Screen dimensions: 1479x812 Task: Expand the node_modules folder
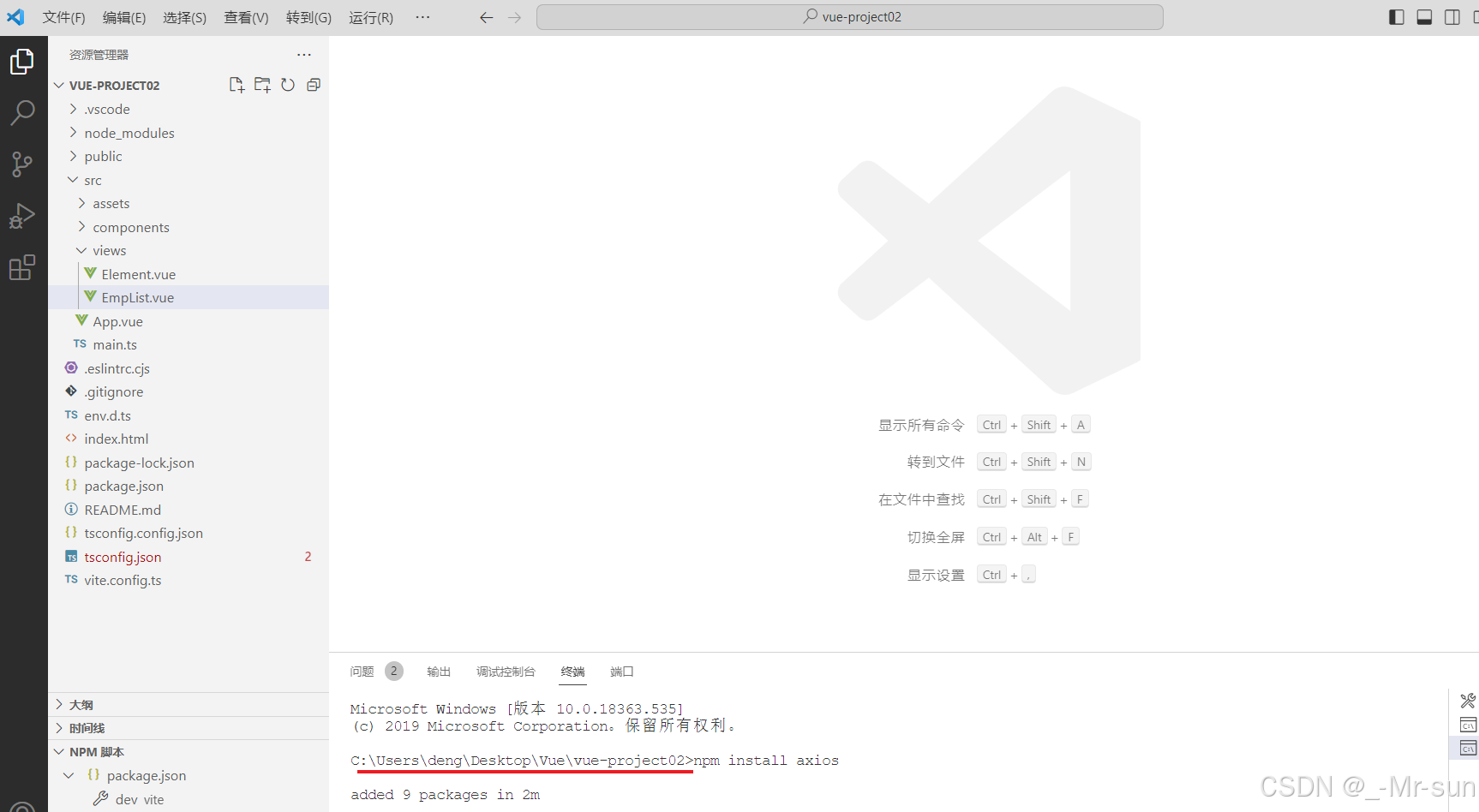tap(189, 133)
